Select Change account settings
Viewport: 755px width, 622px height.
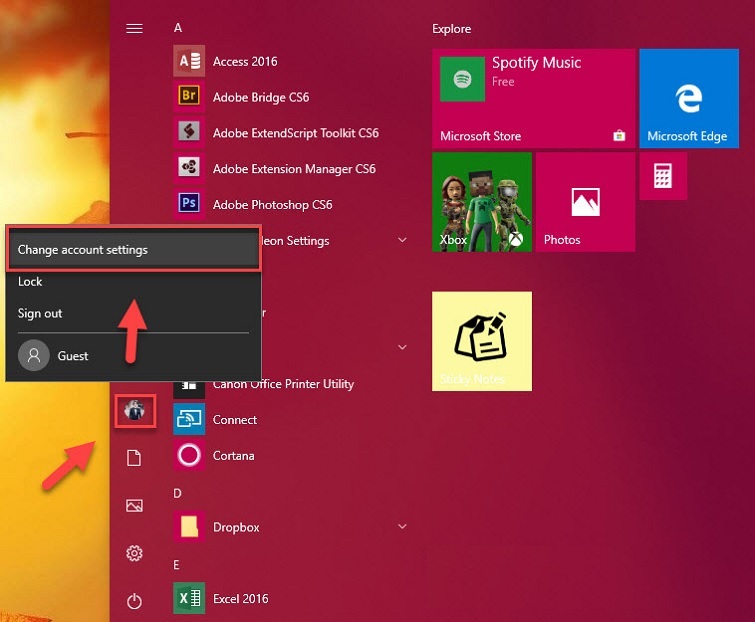pos(134,249)
